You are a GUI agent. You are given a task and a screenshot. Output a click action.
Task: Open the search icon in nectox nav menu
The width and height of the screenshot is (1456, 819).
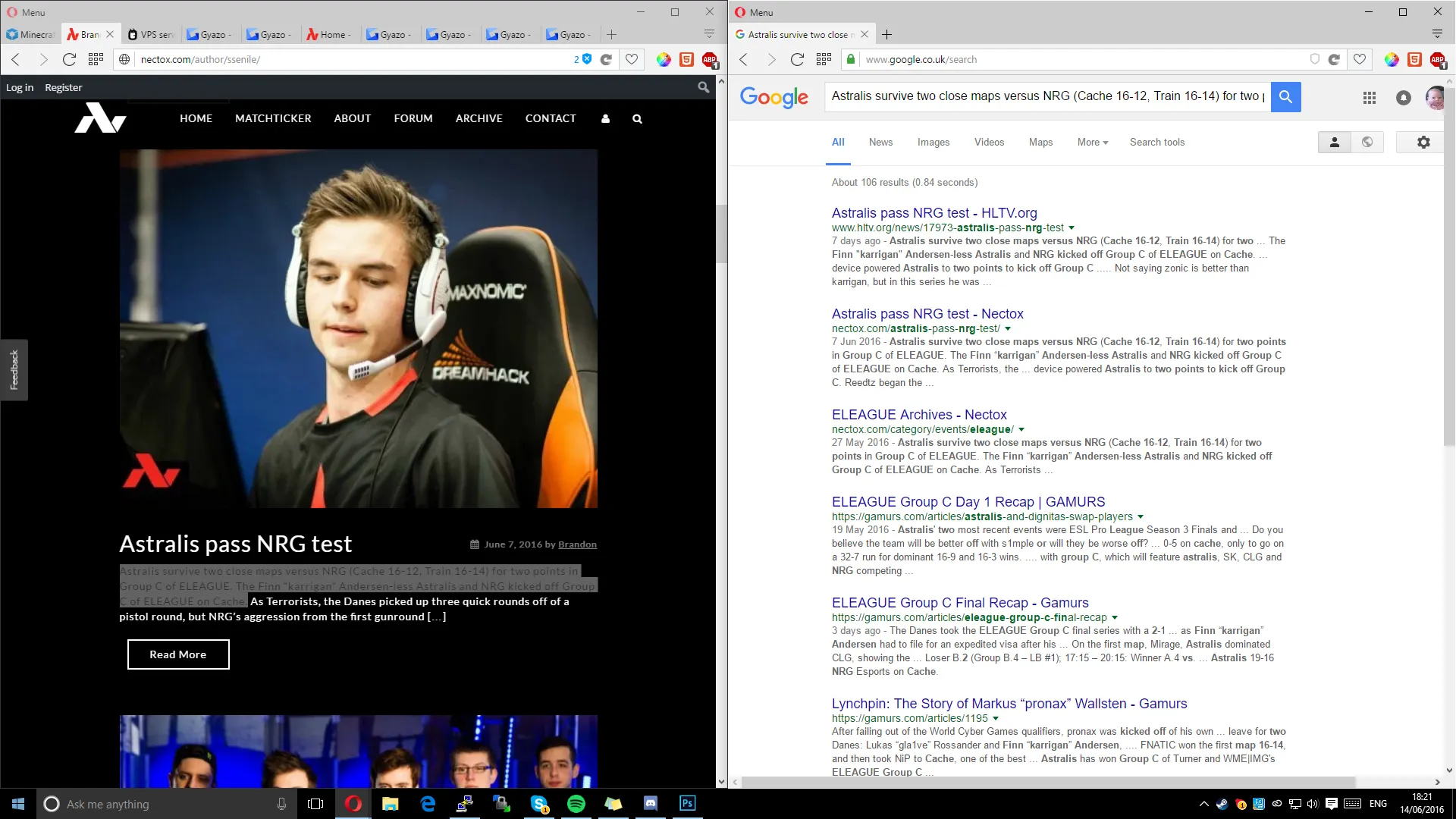[637, 119]
